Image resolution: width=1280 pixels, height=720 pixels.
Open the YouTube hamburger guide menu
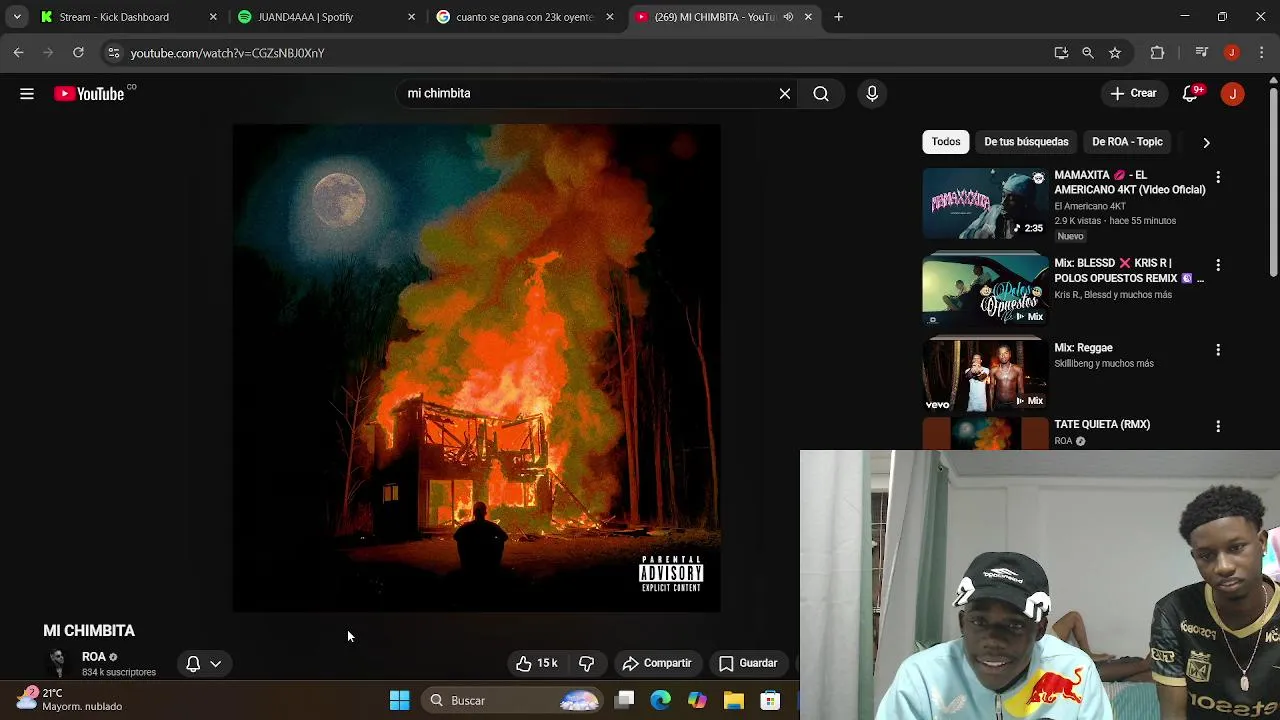(27, 94)
